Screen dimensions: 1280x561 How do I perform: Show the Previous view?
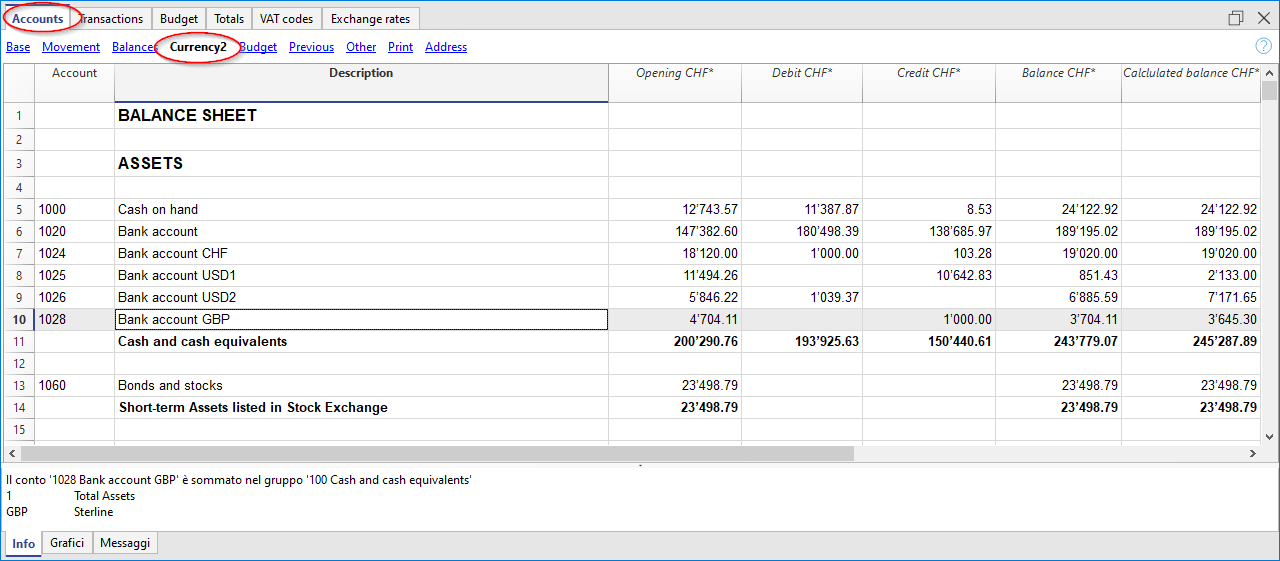point(311,47)
